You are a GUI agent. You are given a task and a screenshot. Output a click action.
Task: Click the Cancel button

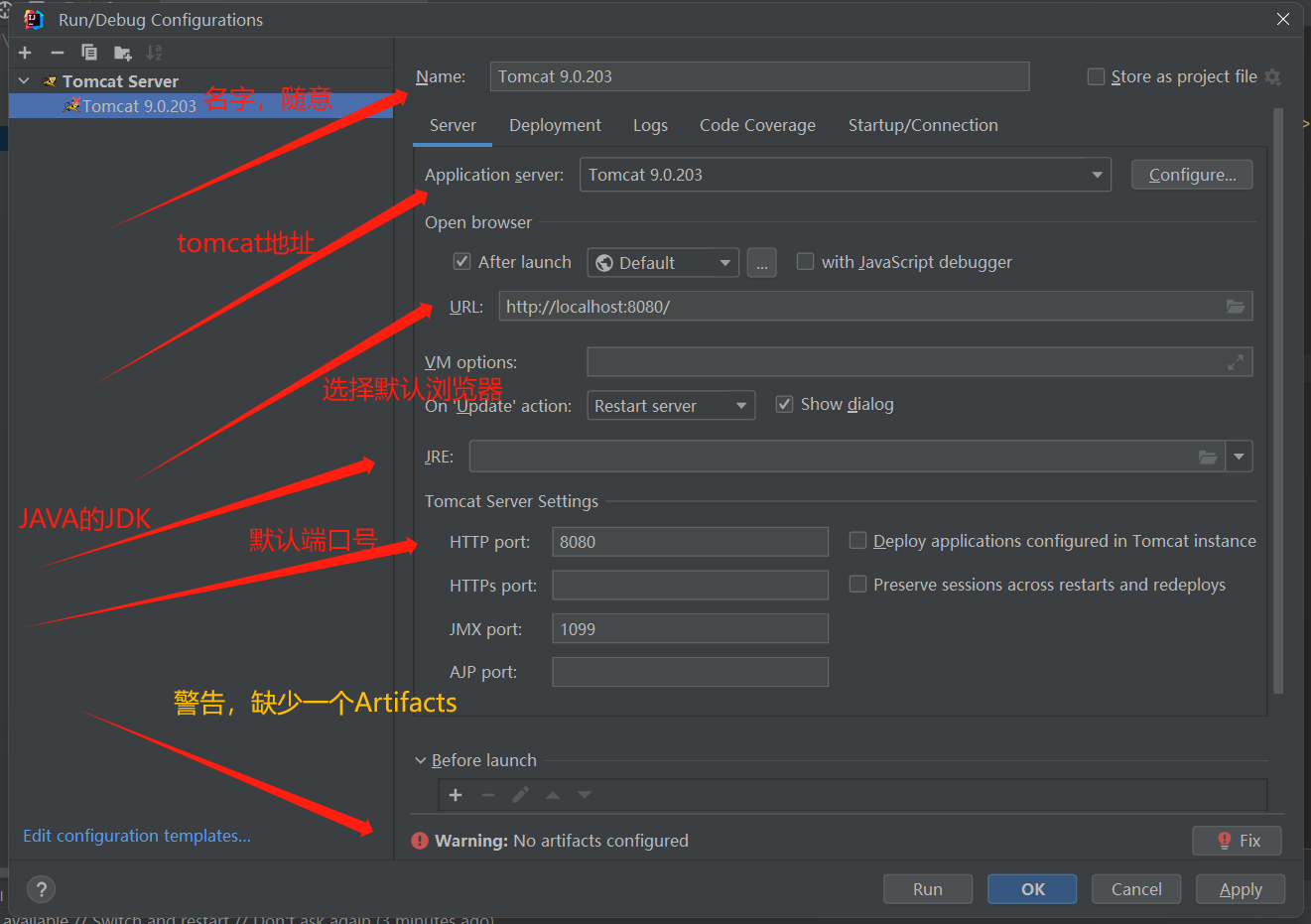(1136, 889)
